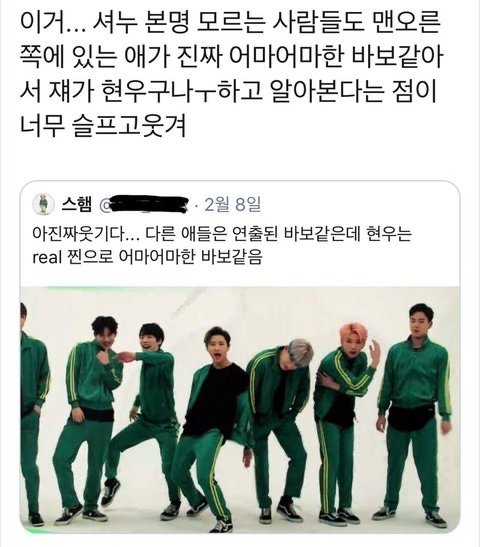The height and width of the screenshot is (547, 480).
Task: Tap the partially cropped member at left edge
Action: click(31, 412)
